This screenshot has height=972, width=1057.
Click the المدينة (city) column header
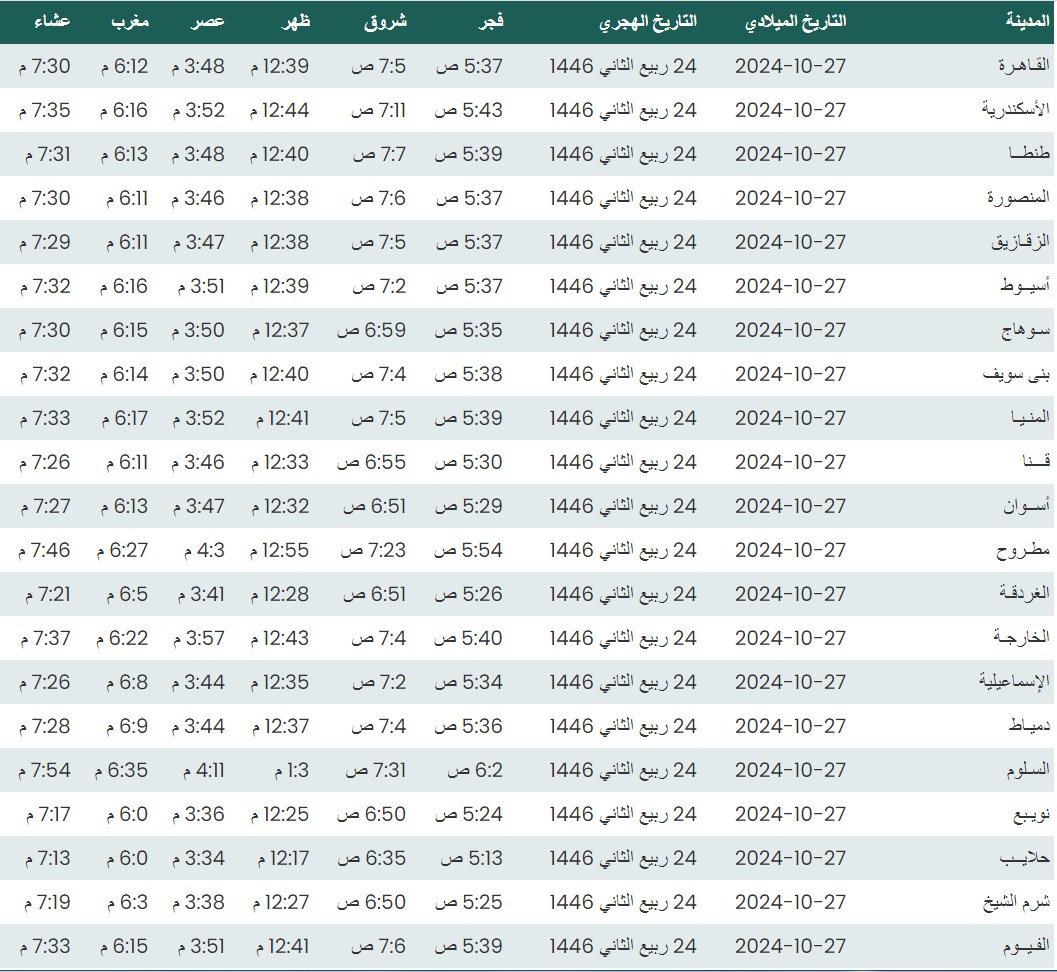pos(1027,21)
